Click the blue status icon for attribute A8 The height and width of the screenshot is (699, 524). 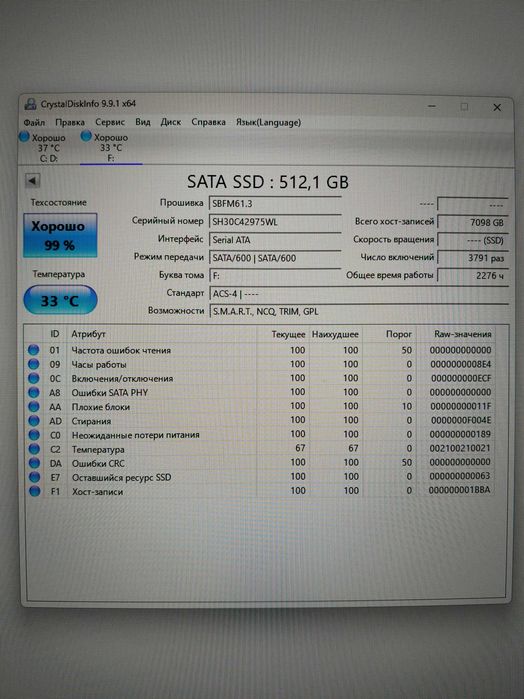click(x=33, y=392)
